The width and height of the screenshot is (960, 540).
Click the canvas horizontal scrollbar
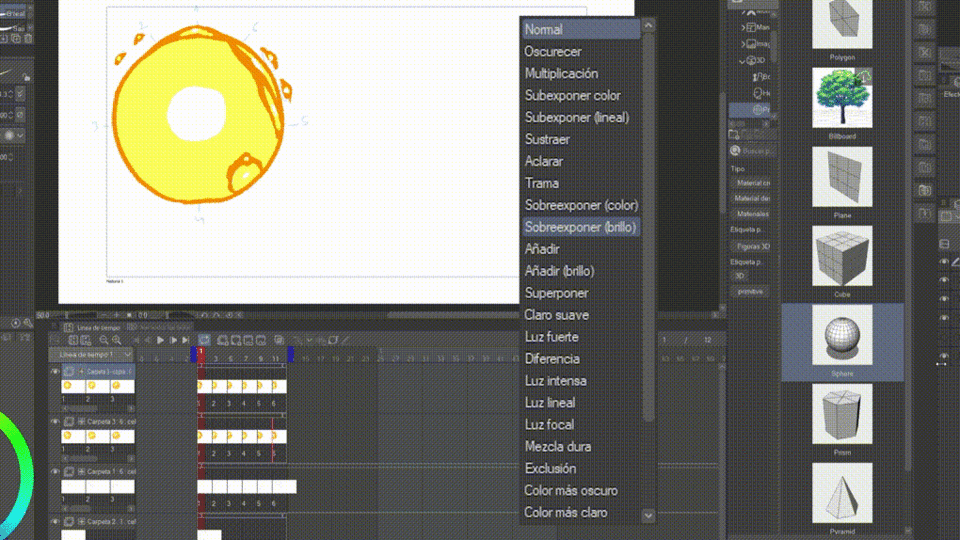[x=453, y=315]
